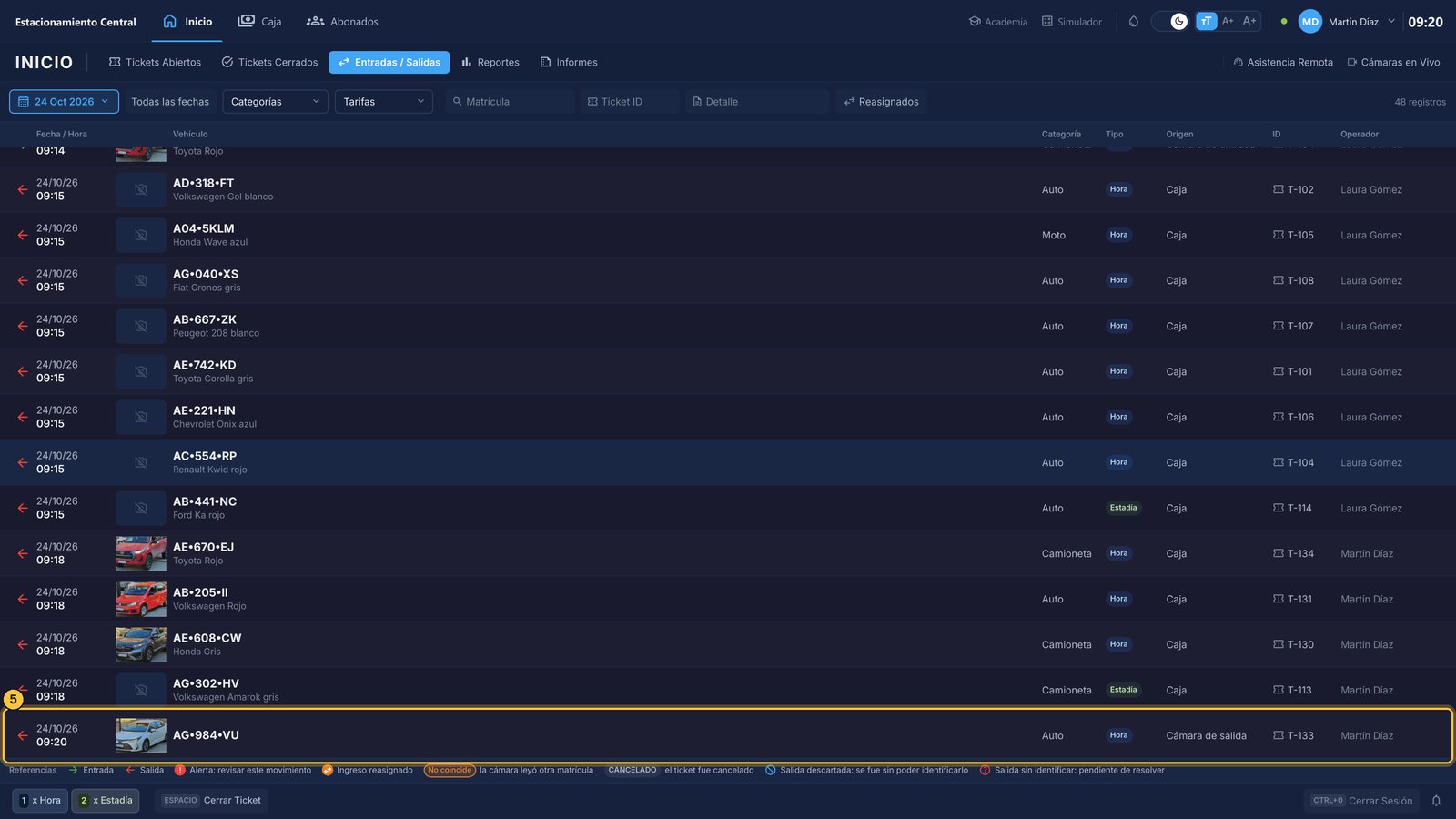Open the Informes section
The width and height of the screenshot is (1456, 819).
point(569,62)
